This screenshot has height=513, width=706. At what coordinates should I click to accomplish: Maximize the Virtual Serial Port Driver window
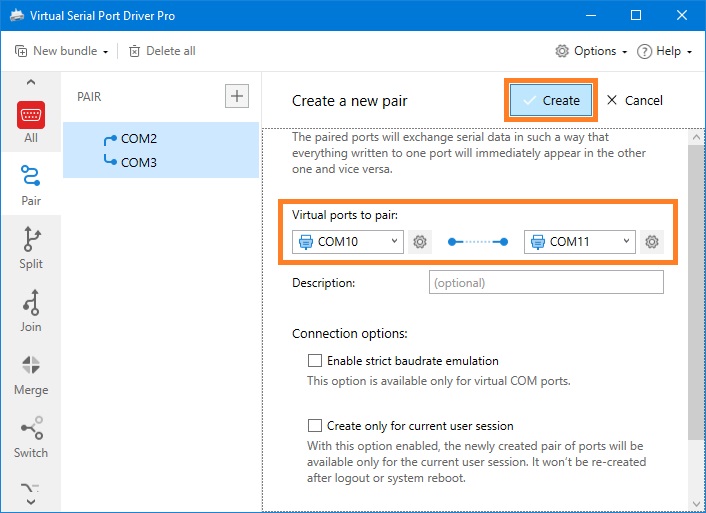tap(636, 15)
